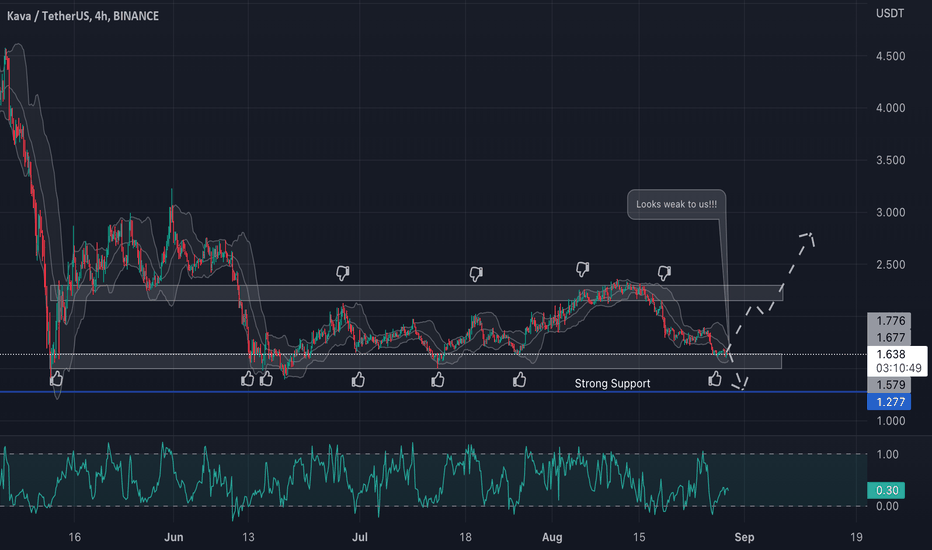Click the indicator 1.00 scale label
The height and width of the screenshot is (550, 932).
pos(887,454)
